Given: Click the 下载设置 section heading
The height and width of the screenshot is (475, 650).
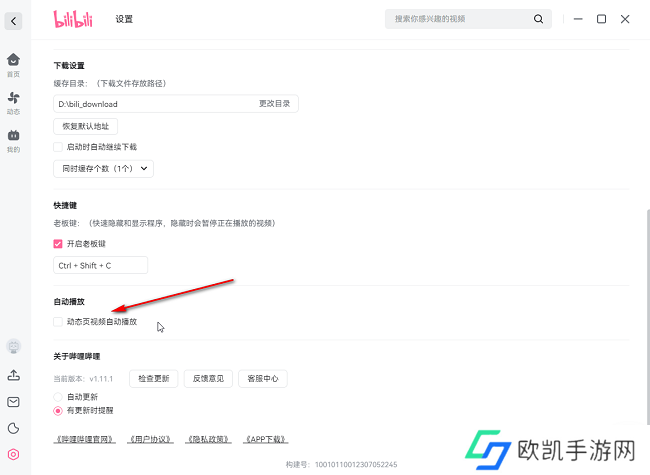Looking at the screenshot, I should 69,65.
